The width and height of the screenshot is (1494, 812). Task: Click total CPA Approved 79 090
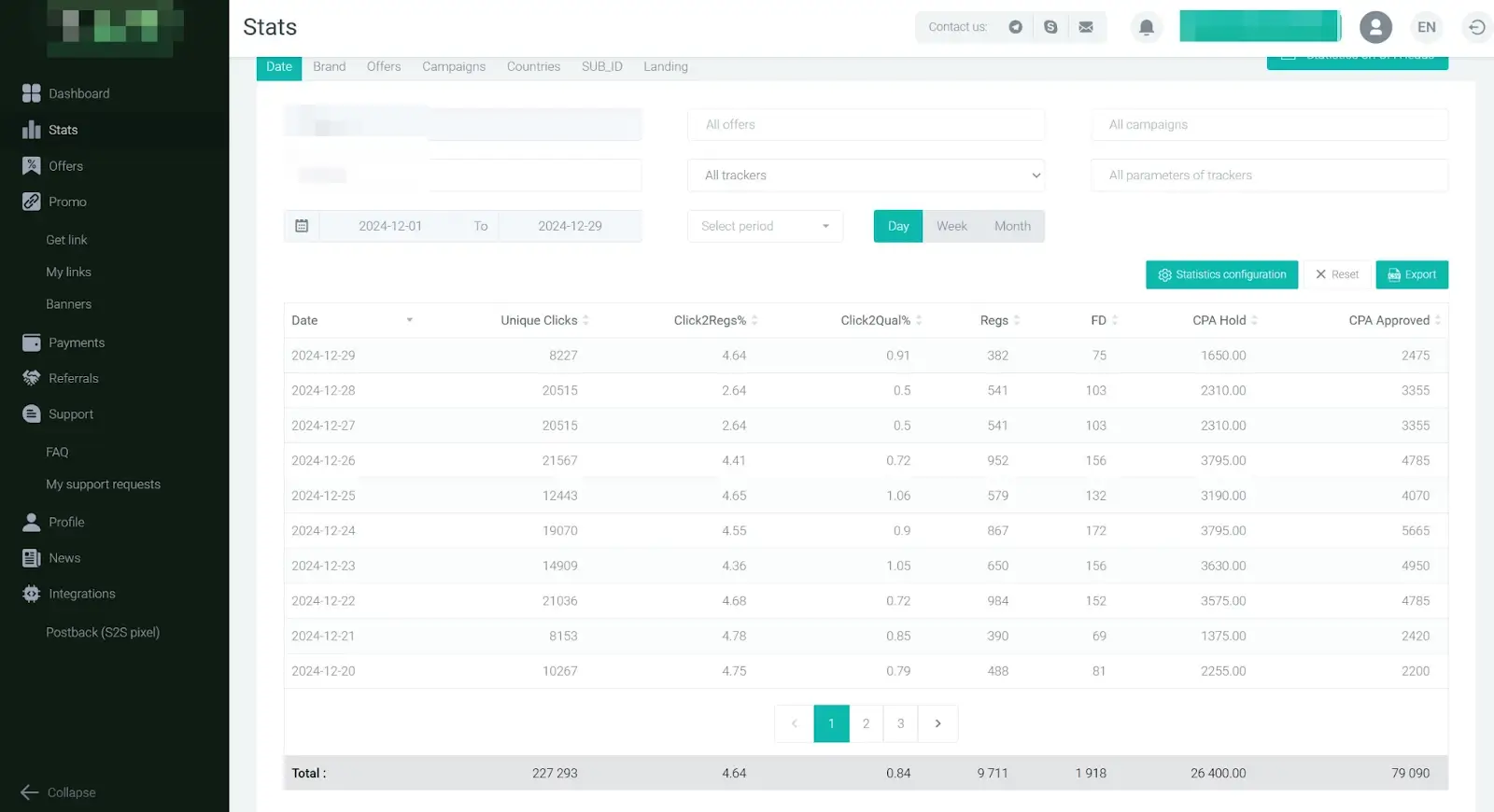[x=1410, y=773]
